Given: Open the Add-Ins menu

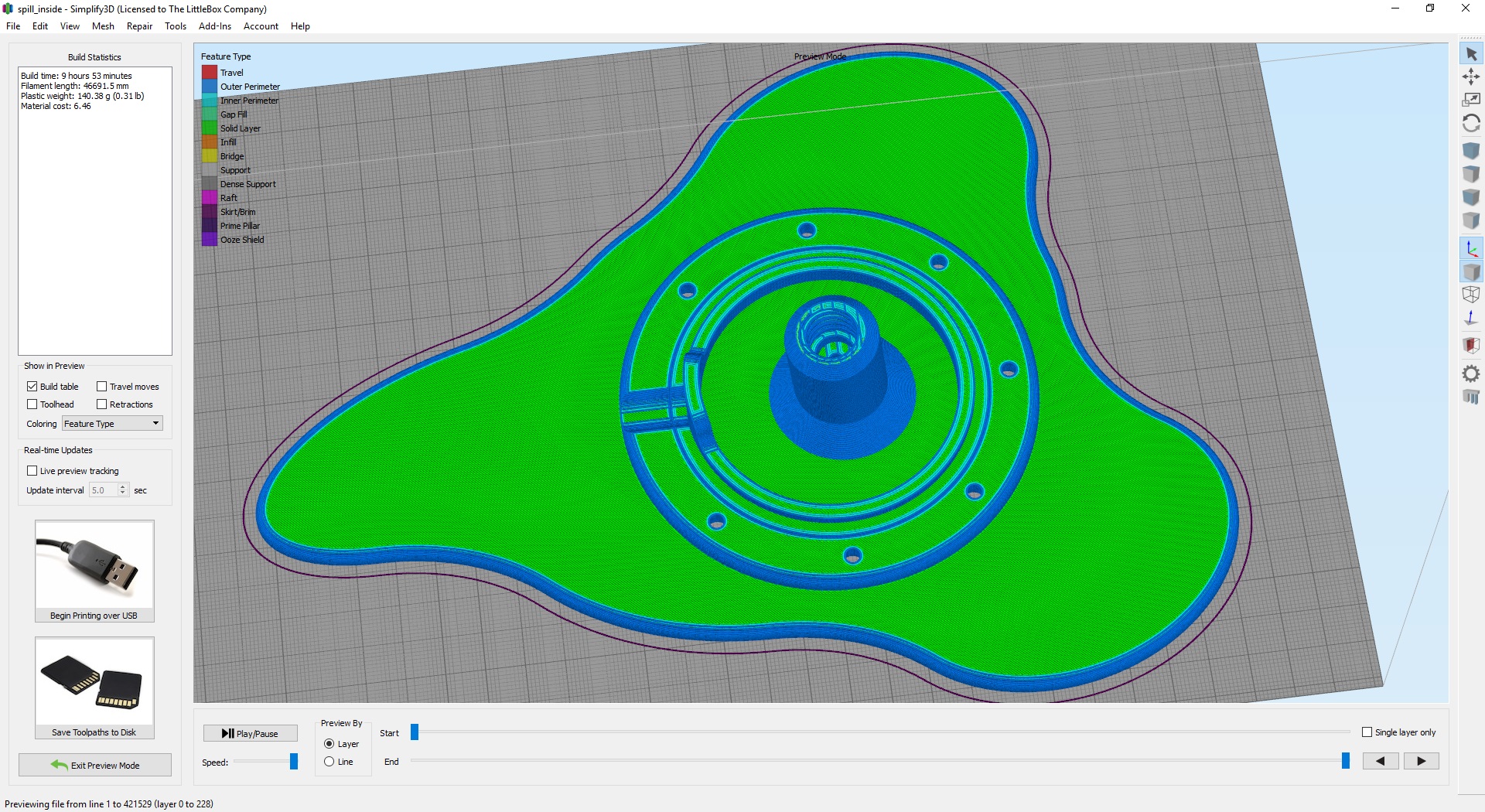Looking at the screenshot, I should 215,26.
